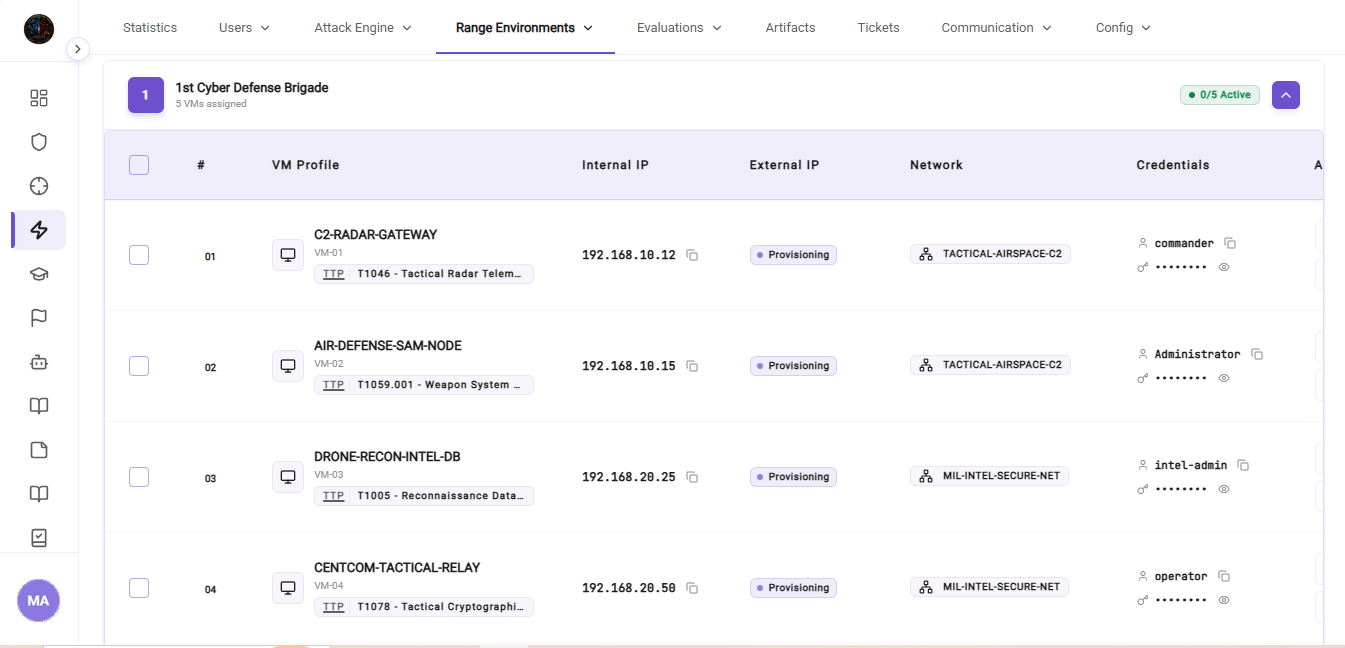
Task: Copy internal IP 192.168.10.15
Action: (x=692, y=366)
